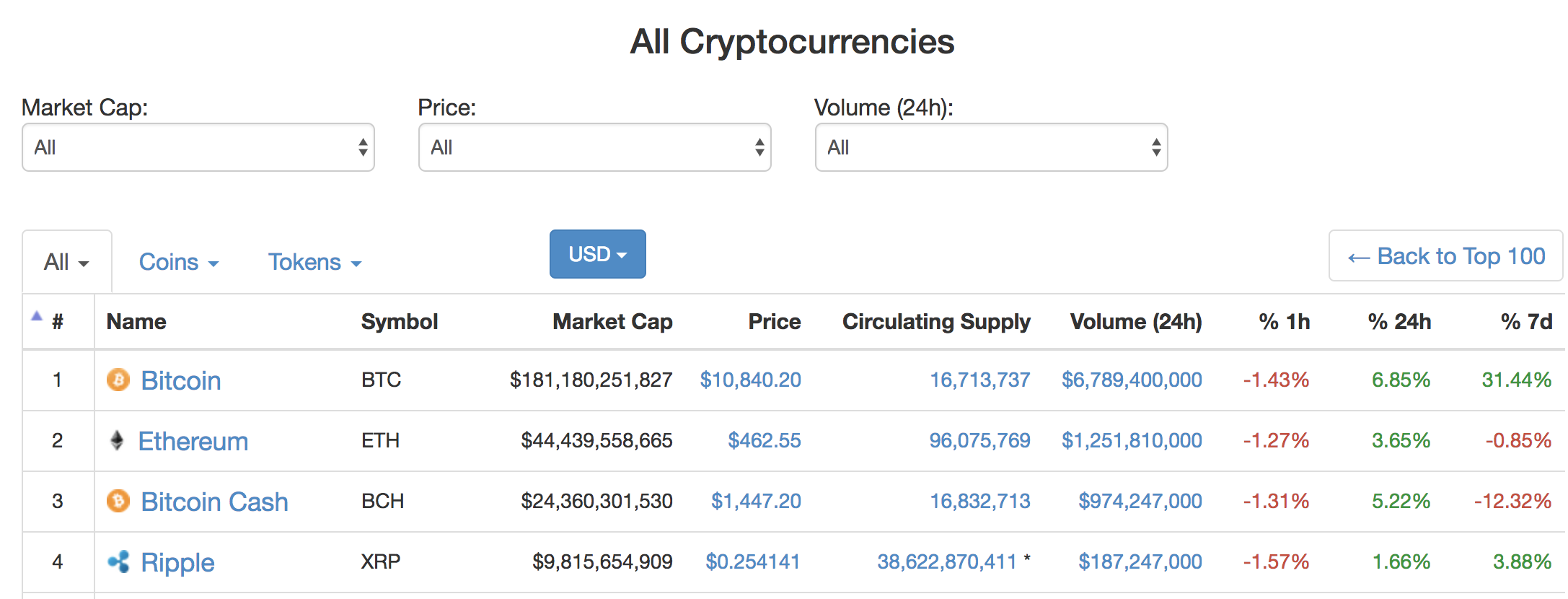Image resolution: width=1568 pixels, height=599 pixels.
Task: Sort by Price column header
Action: [775, 322]
